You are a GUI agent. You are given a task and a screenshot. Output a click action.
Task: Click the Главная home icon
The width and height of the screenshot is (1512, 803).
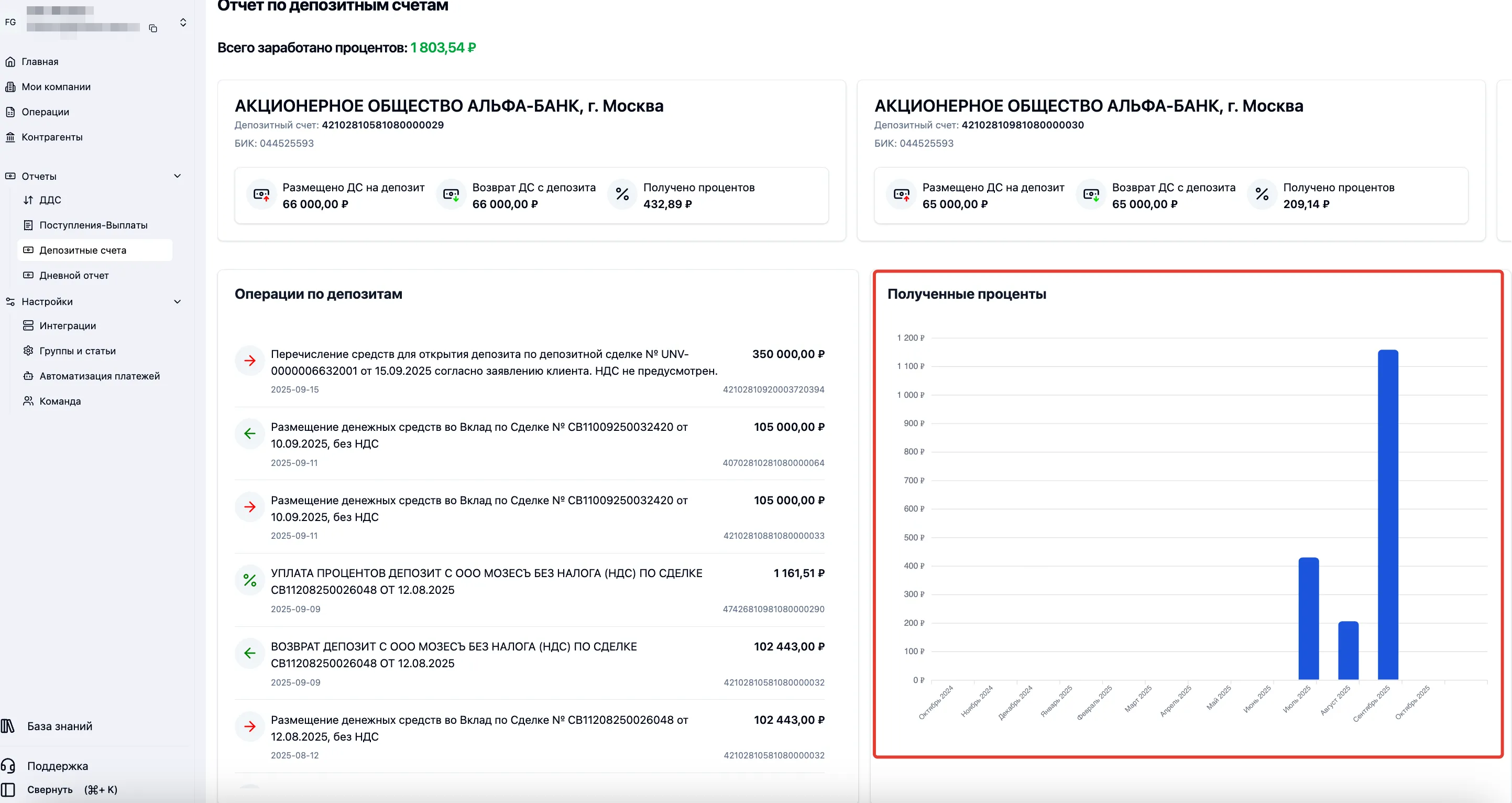click(x=10, y=62)
